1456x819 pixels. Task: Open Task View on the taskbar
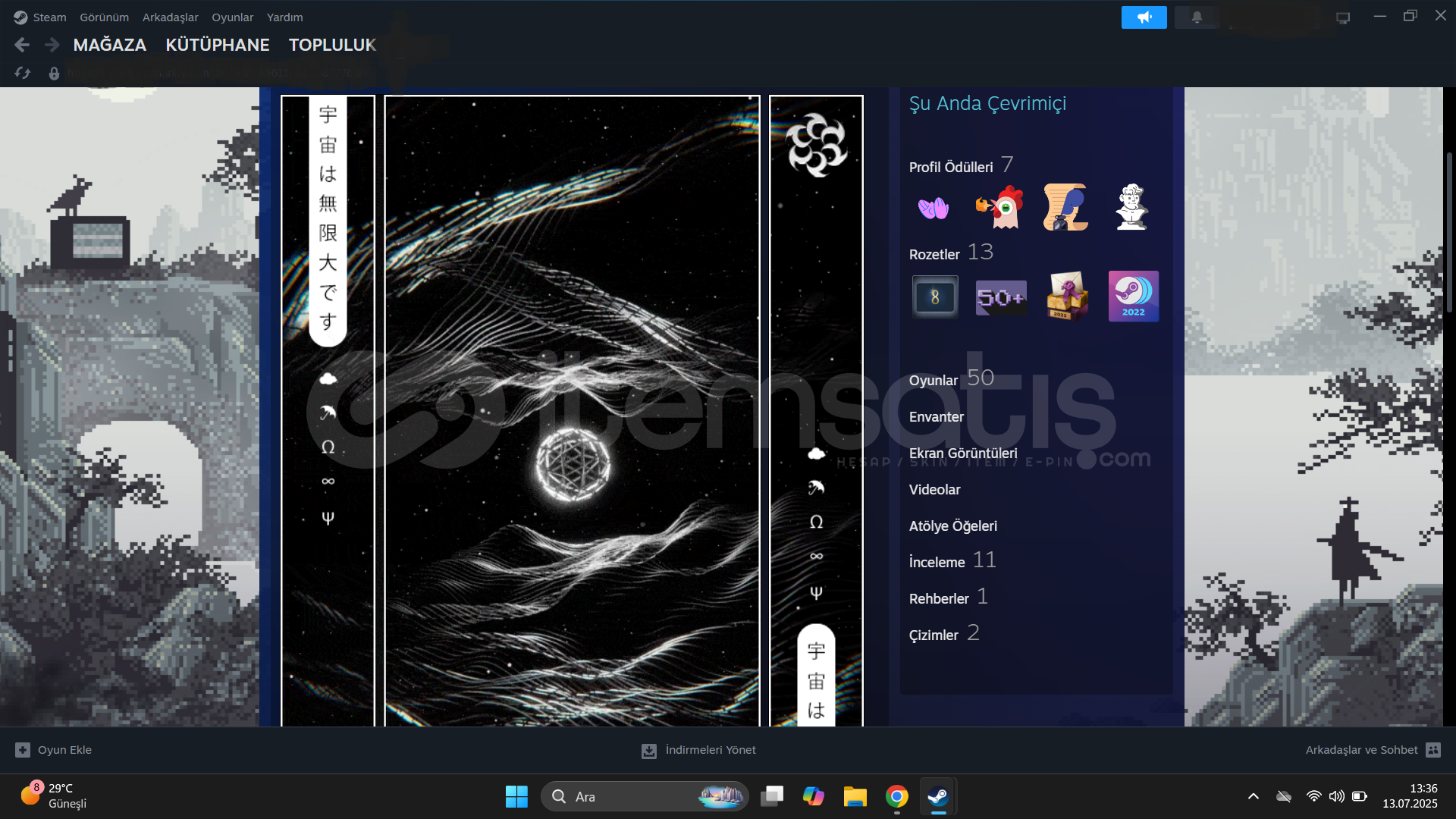[x=772, y=796]
